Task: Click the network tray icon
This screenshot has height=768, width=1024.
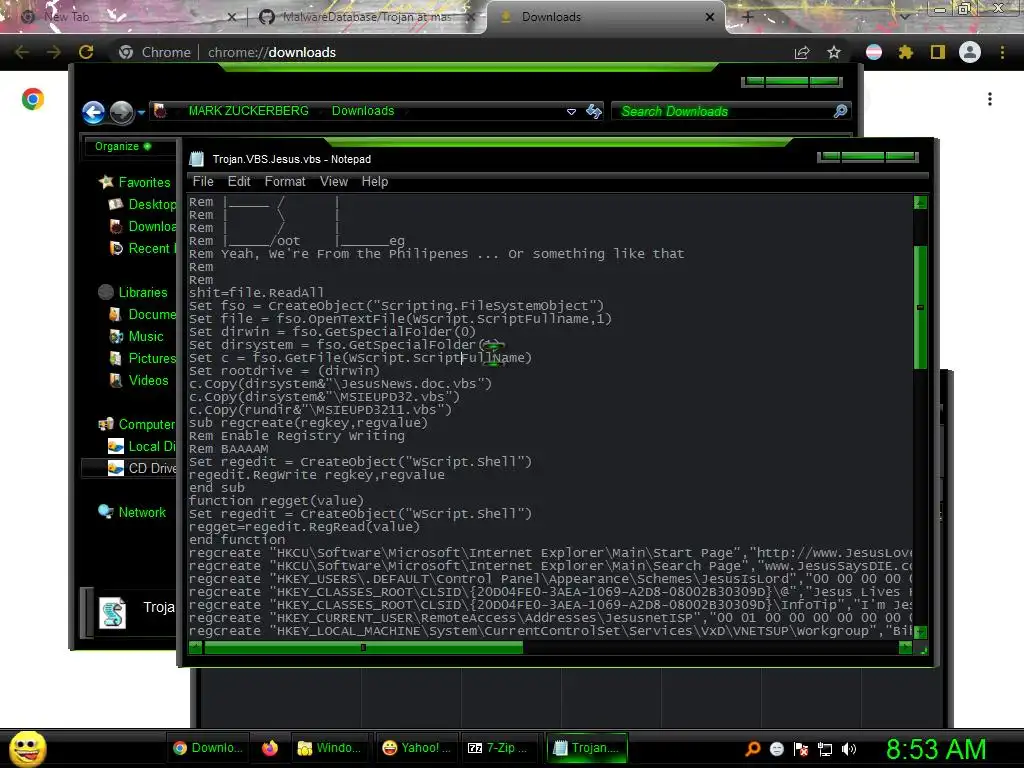Action: click(x=825, y=749)
